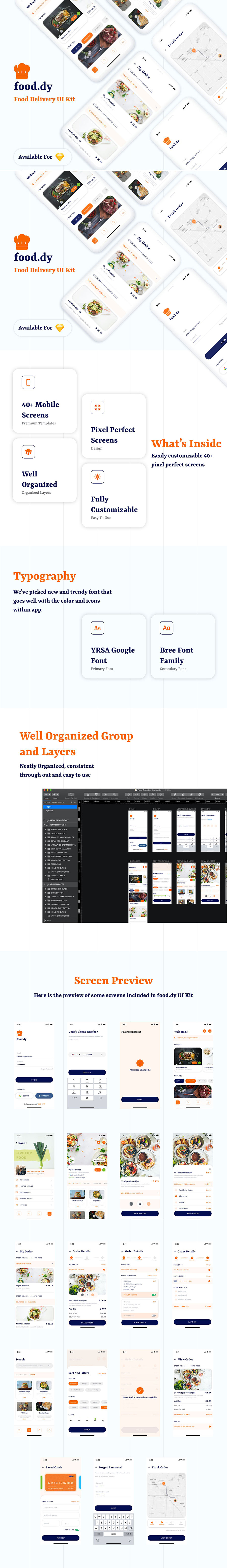227x1568 pixels.
Task: Click the folder icon beside the BACK BUTTON layer
Action: (x=49, y=893)
